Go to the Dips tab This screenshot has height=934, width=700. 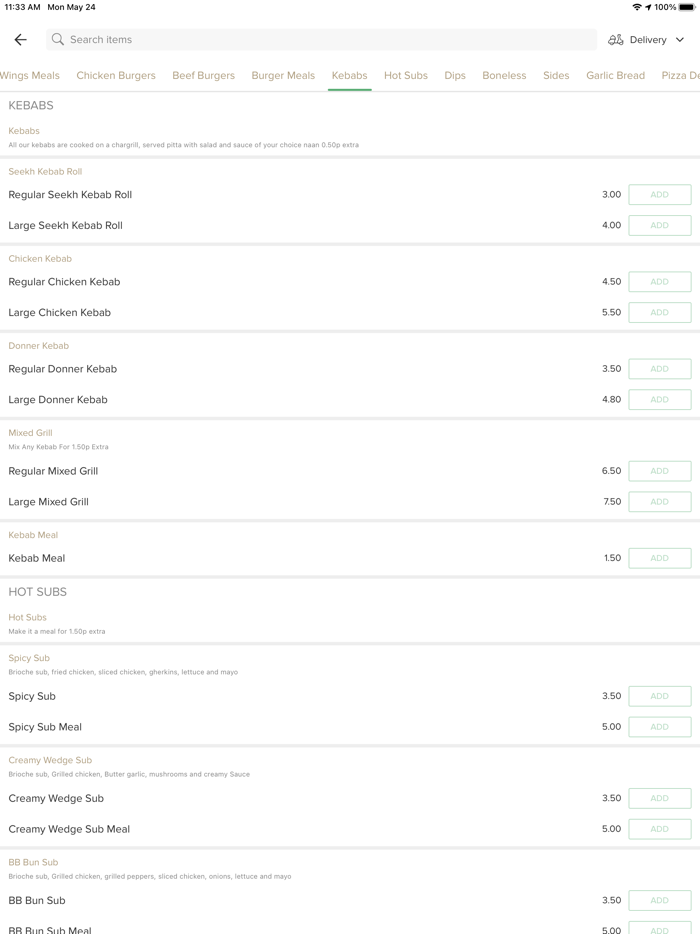[455, 75]
